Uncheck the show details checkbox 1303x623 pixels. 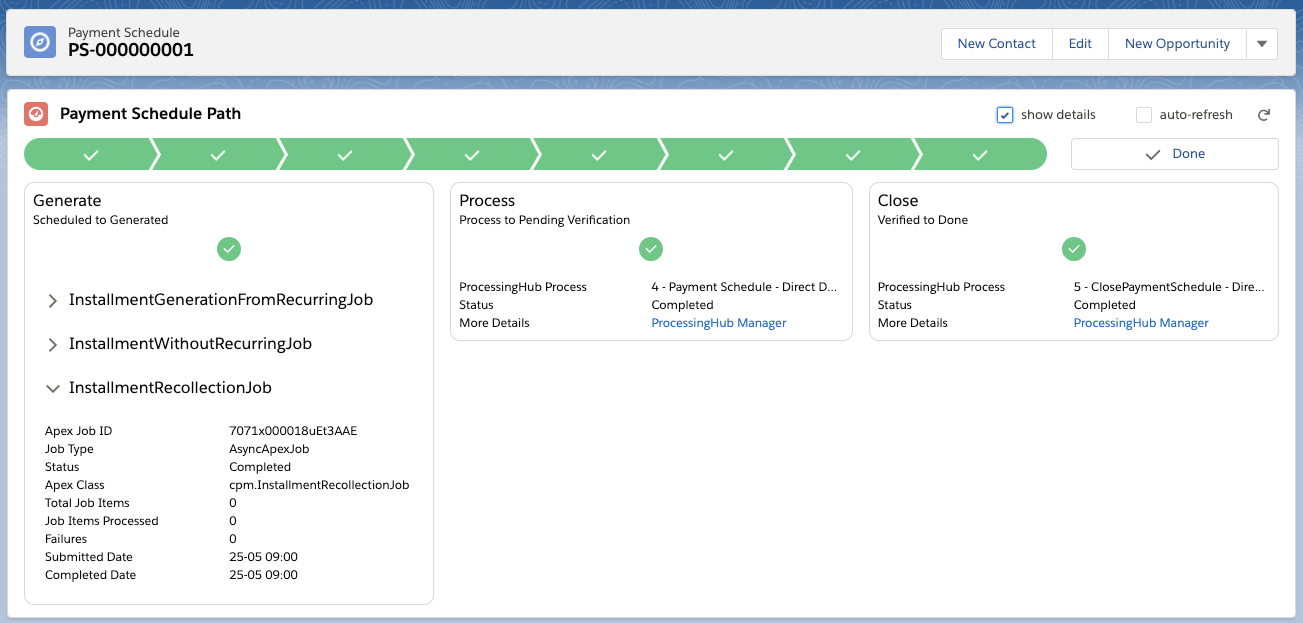(x=1005, y=115)
